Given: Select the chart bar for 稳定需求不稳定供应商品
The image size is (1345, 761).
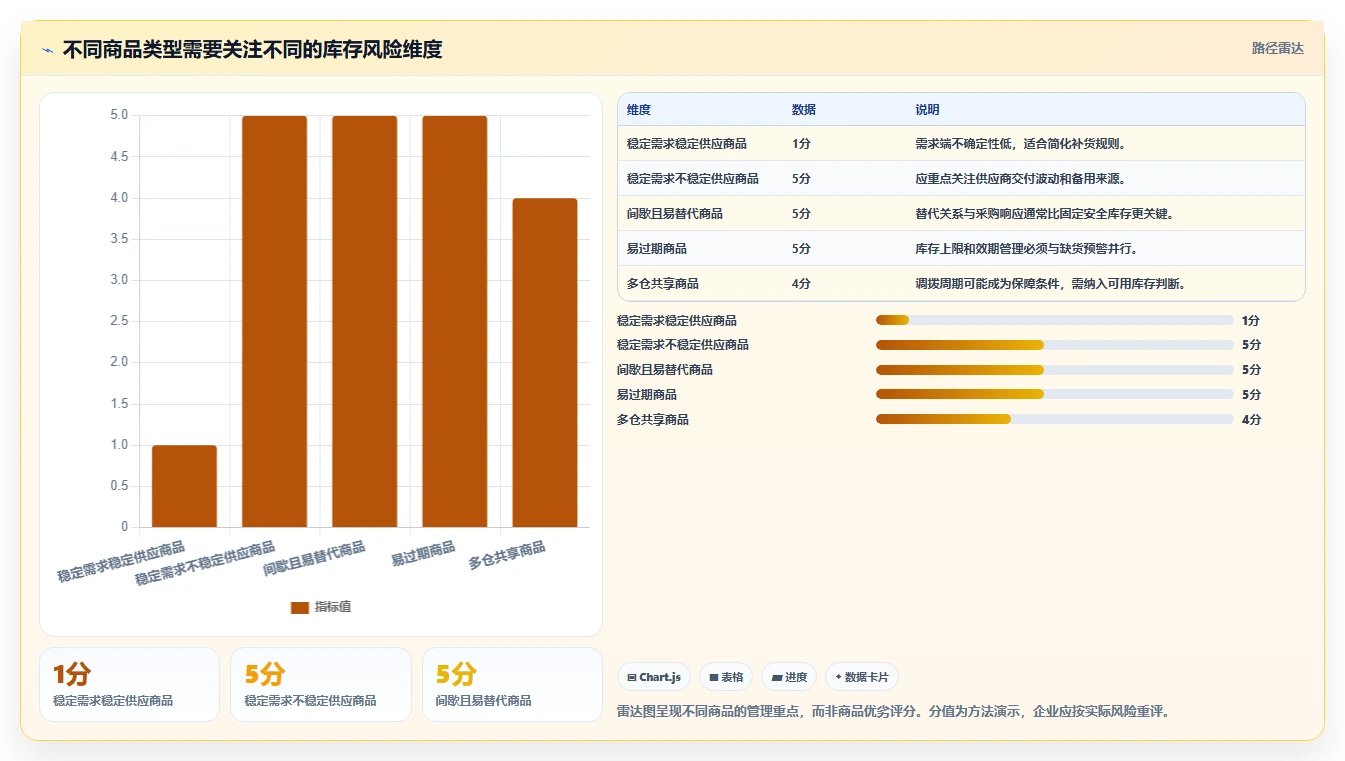Looking at the screenshot, I should [275, 321].
